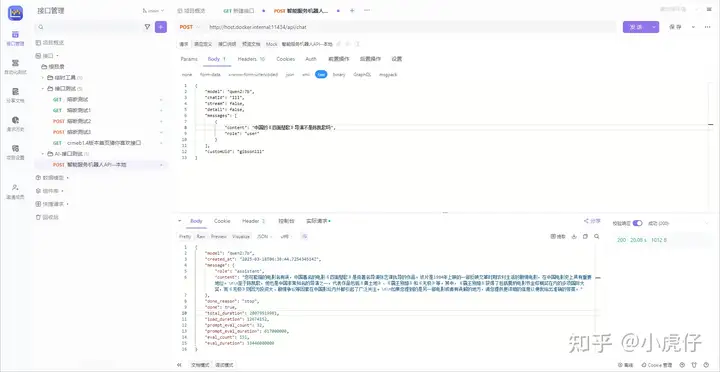The height and width of the screenshot is (372, 720).
Task: Open the JSON format dropdown in response
Action: [265, 237]
